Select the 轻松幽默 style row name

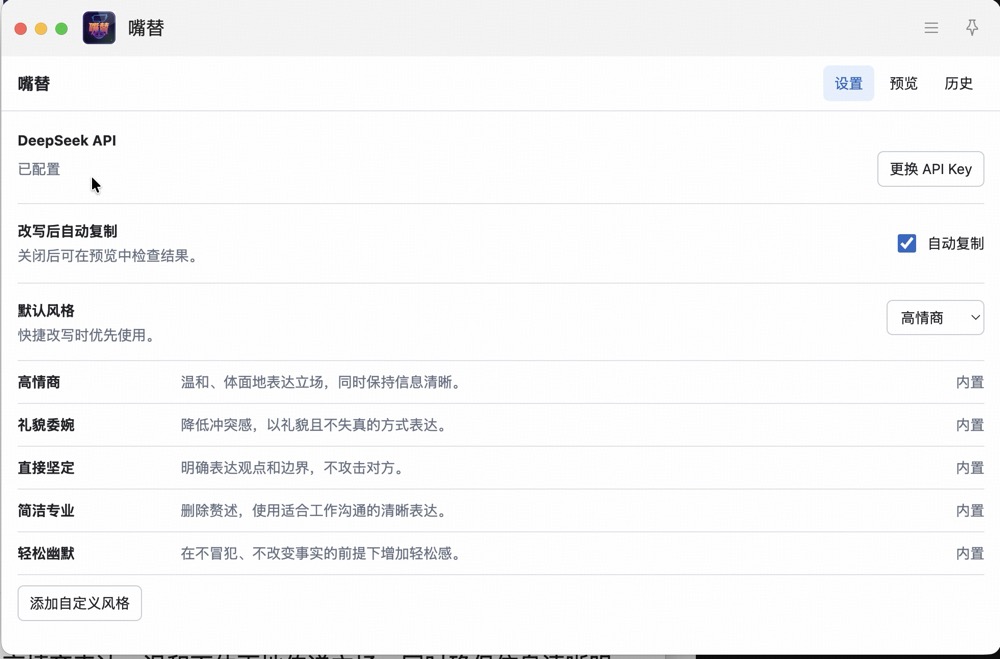(46, 553)
